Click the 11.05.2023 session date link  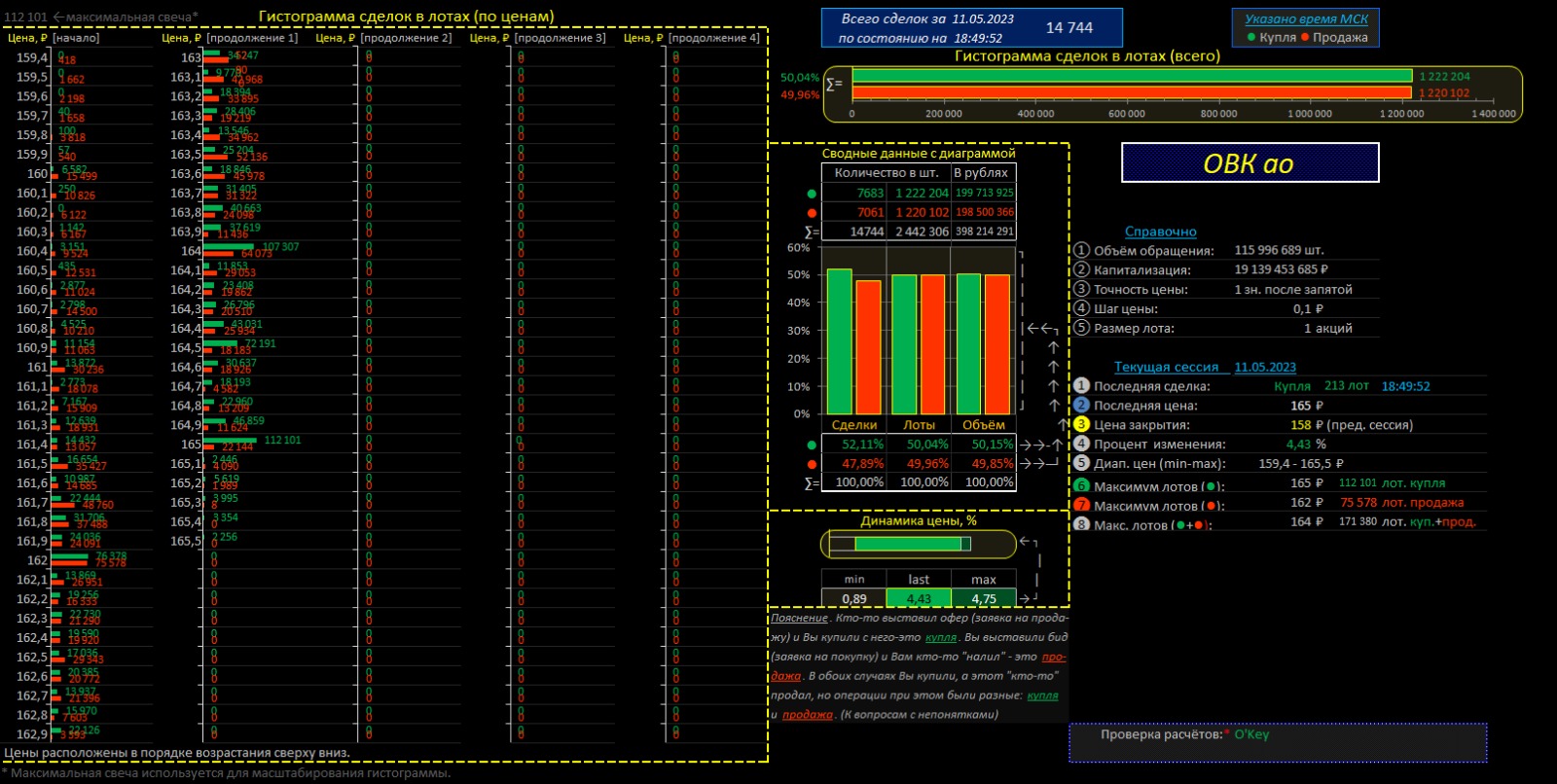point(1265,367)
